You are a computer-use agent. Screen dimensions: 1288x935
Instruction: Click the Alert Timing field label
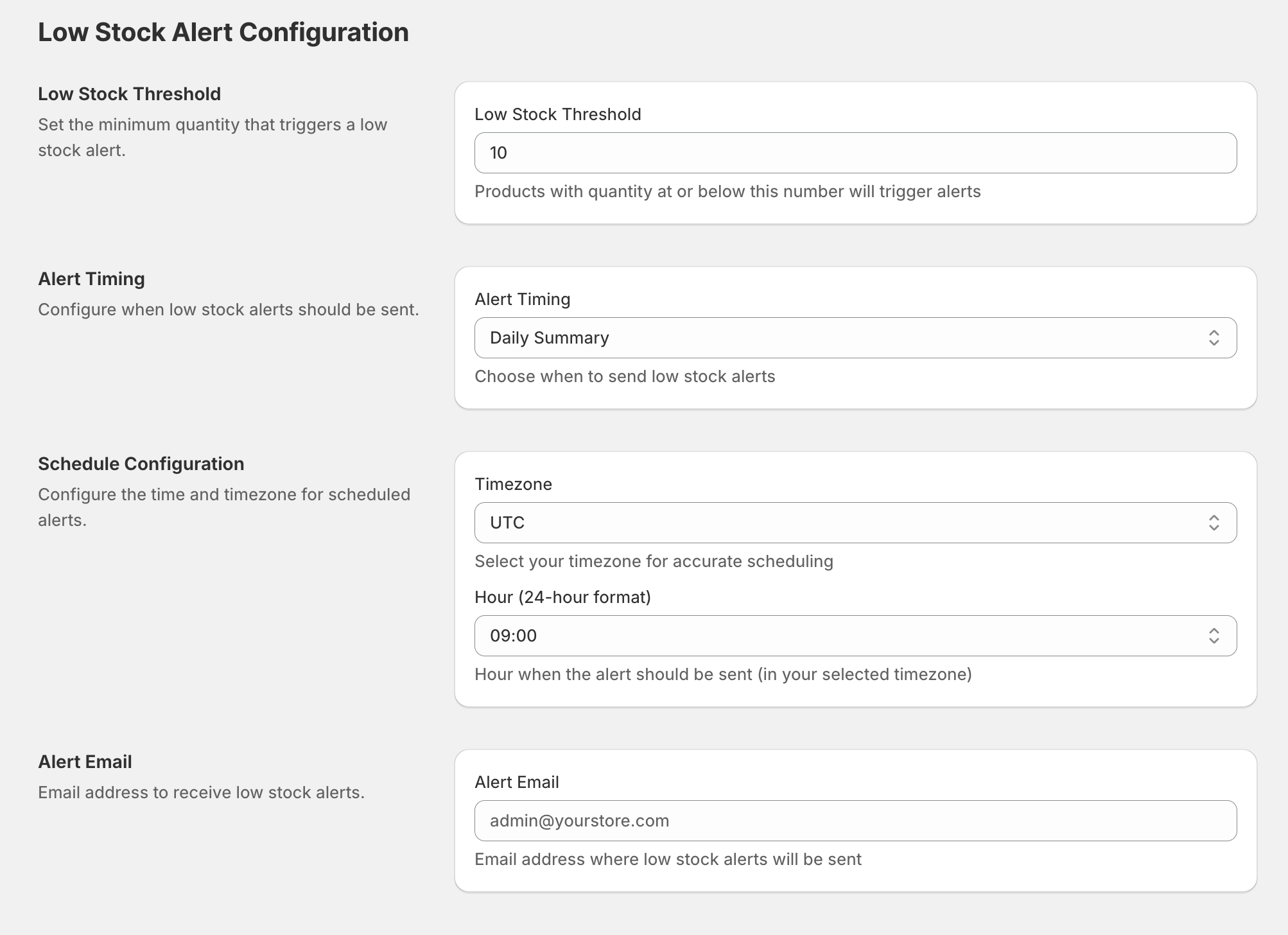click(522, 299)
